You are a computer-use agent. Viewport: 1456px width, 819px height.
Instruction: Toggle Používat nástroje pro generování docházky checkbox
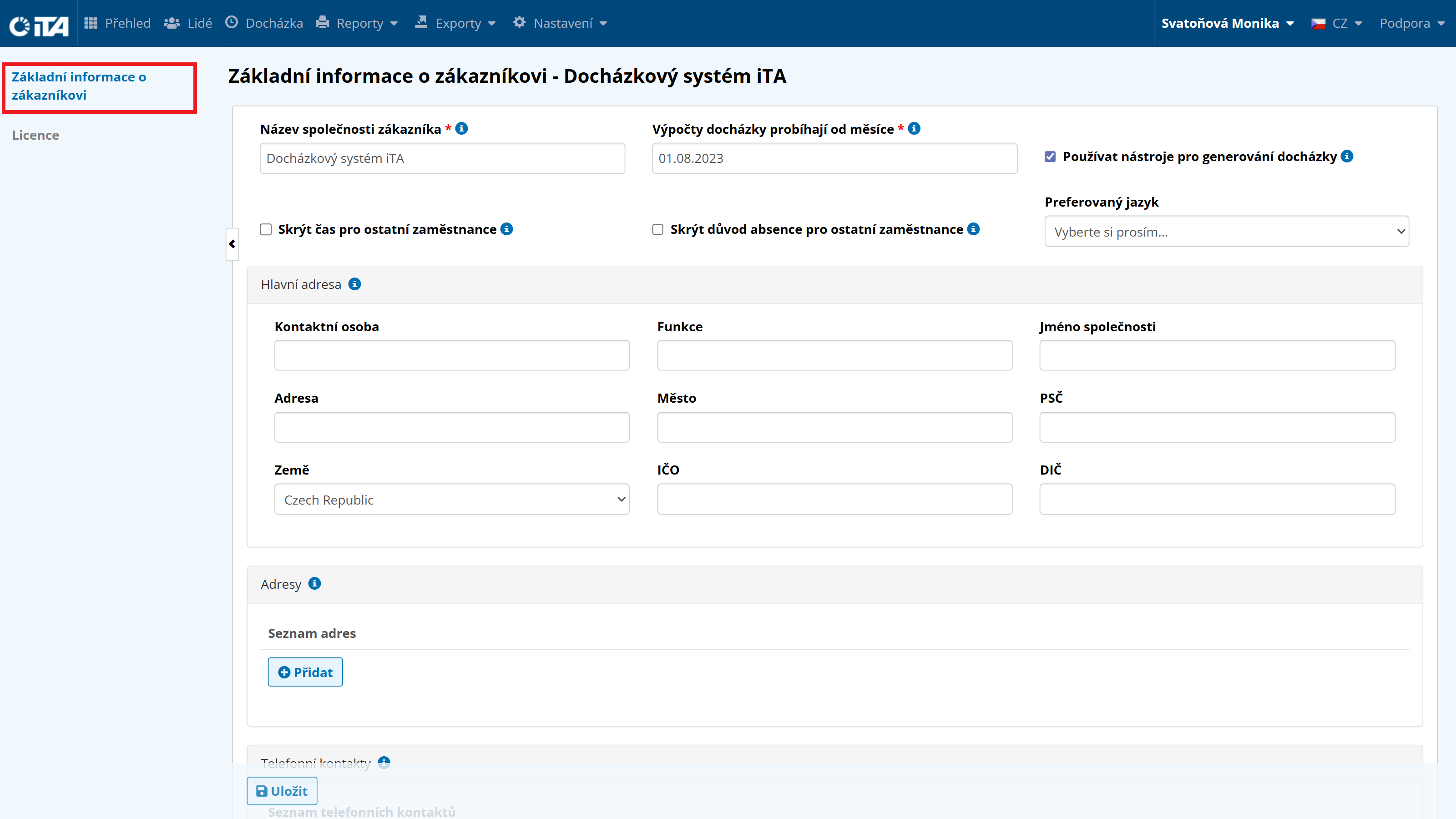tap(1050, 157)
